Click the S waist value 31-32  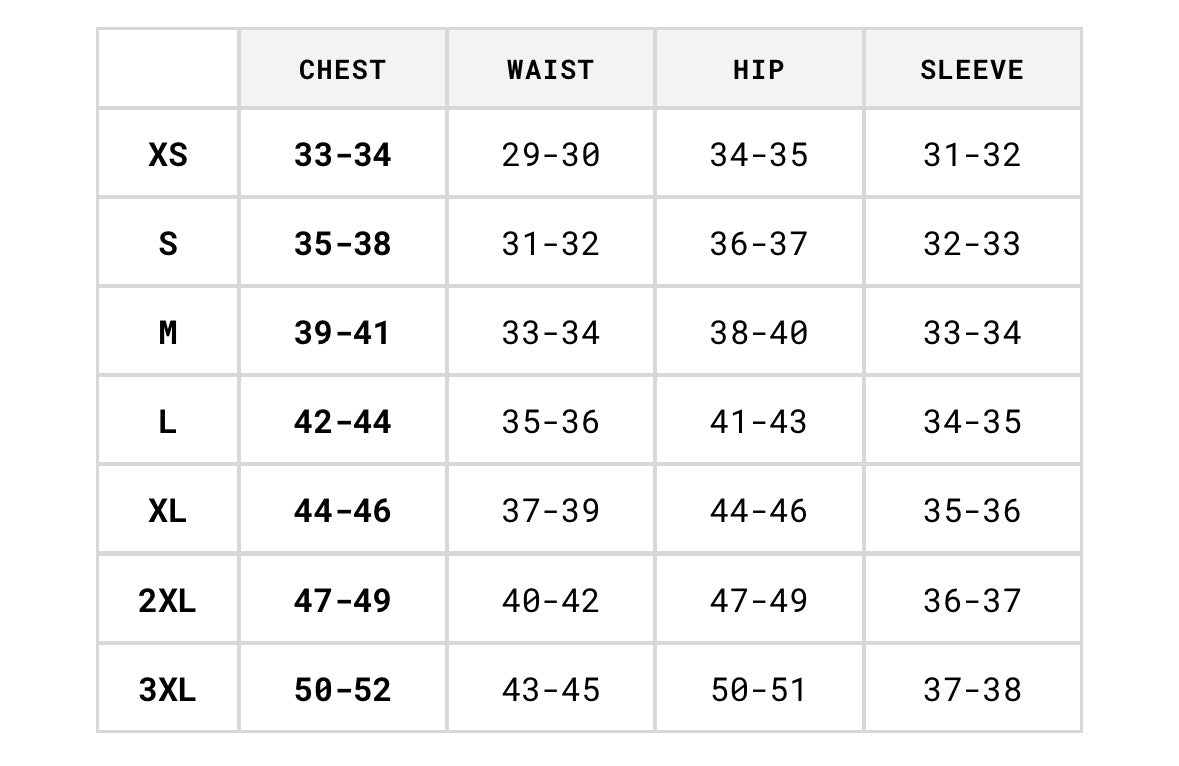coord(550,244)
